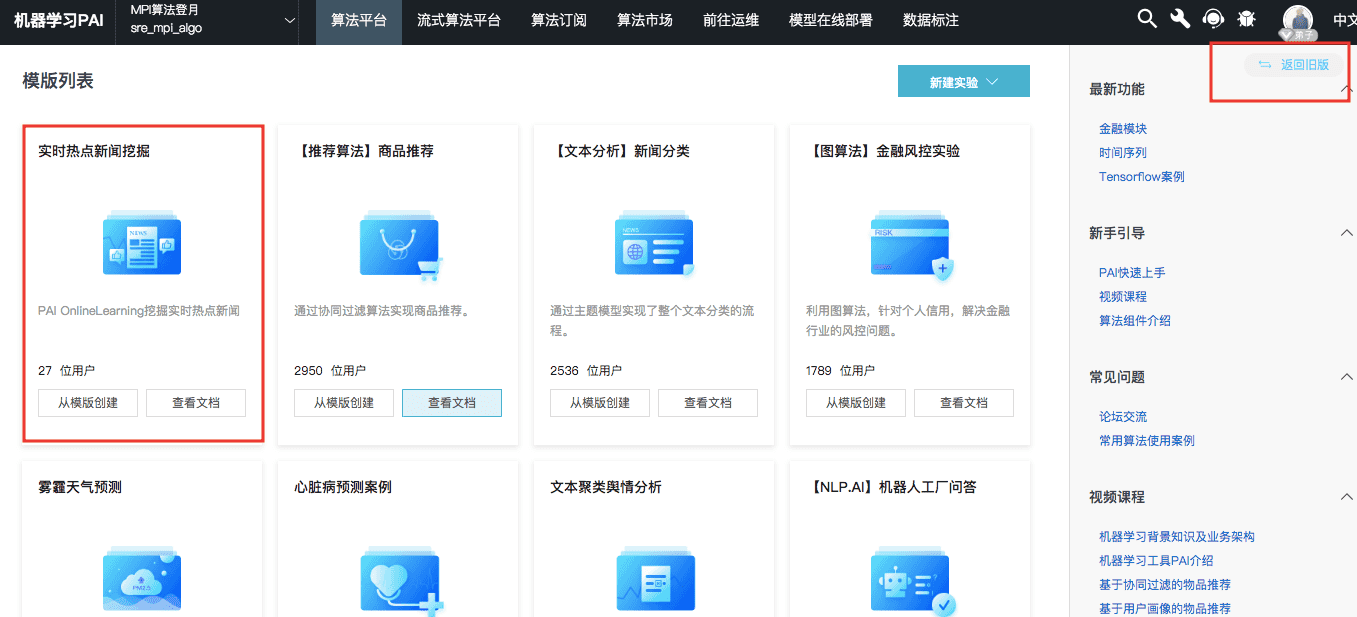Open the 新建实验 dropdown button
Screen dimensions: 1357x617
coord(963,81)
